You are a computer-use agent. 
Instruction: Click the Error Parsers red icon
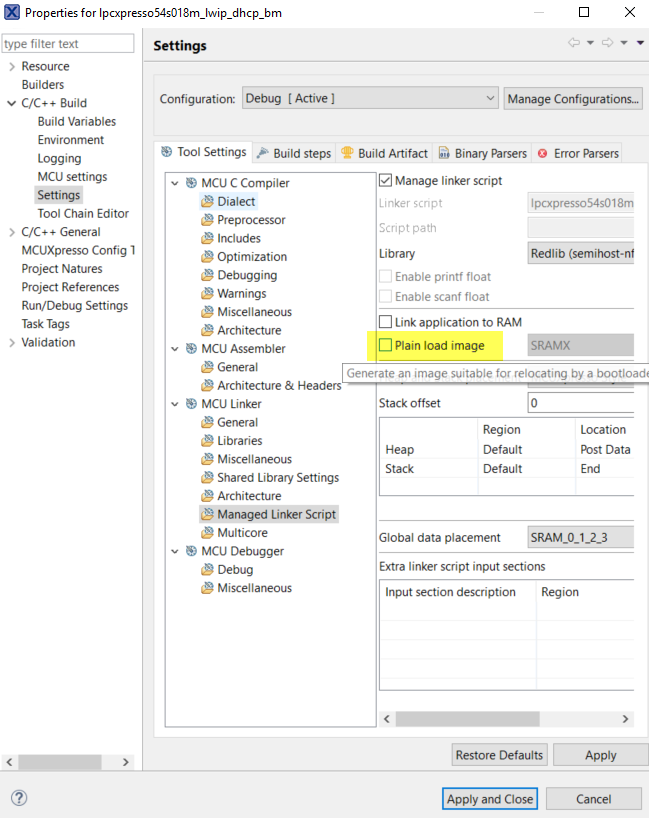point(543,153)
